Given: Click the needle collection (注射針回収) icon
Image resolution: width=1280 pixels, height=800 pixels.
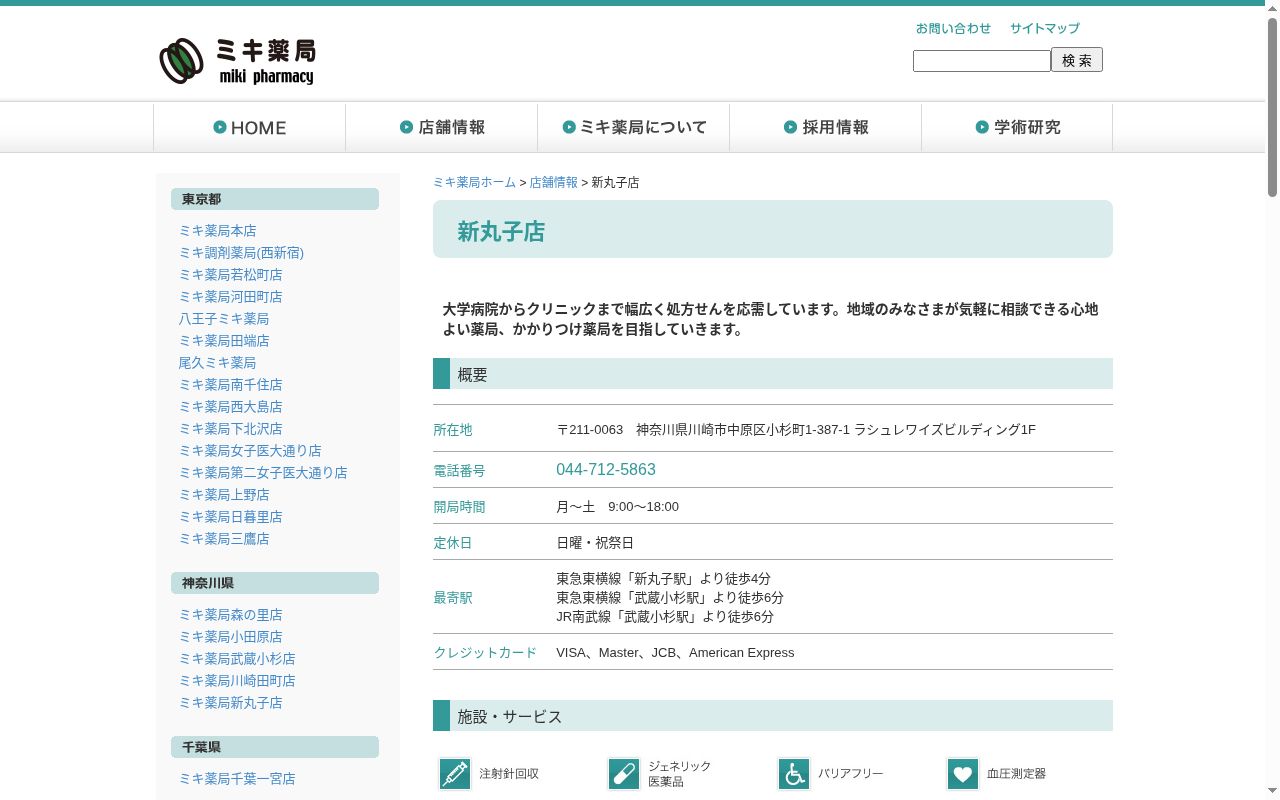Looking at the screenshot, I should click(455, 774).
